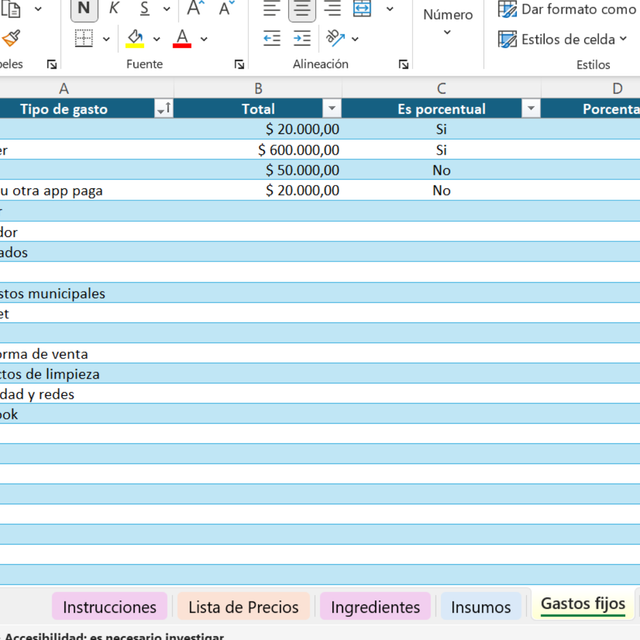640x640 pixels.
Task: Open the Tipo de gasto filter dropdown
Action: click(163, 109)
